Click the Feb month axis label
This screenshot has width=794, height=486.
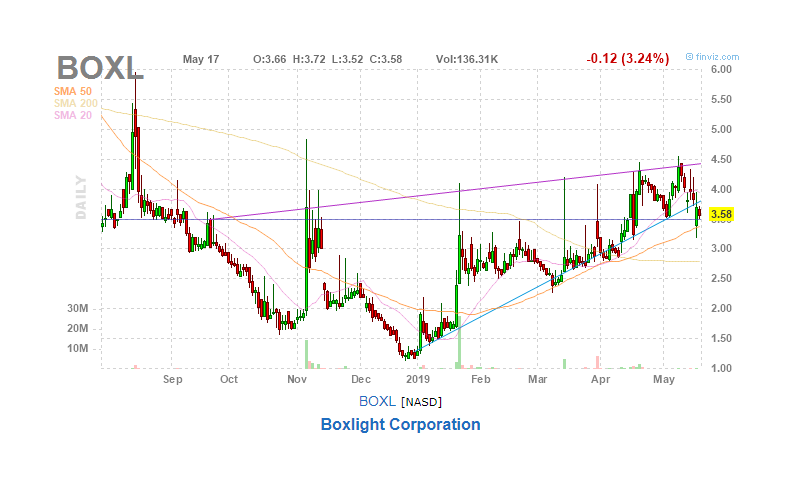tap(481, 379)
